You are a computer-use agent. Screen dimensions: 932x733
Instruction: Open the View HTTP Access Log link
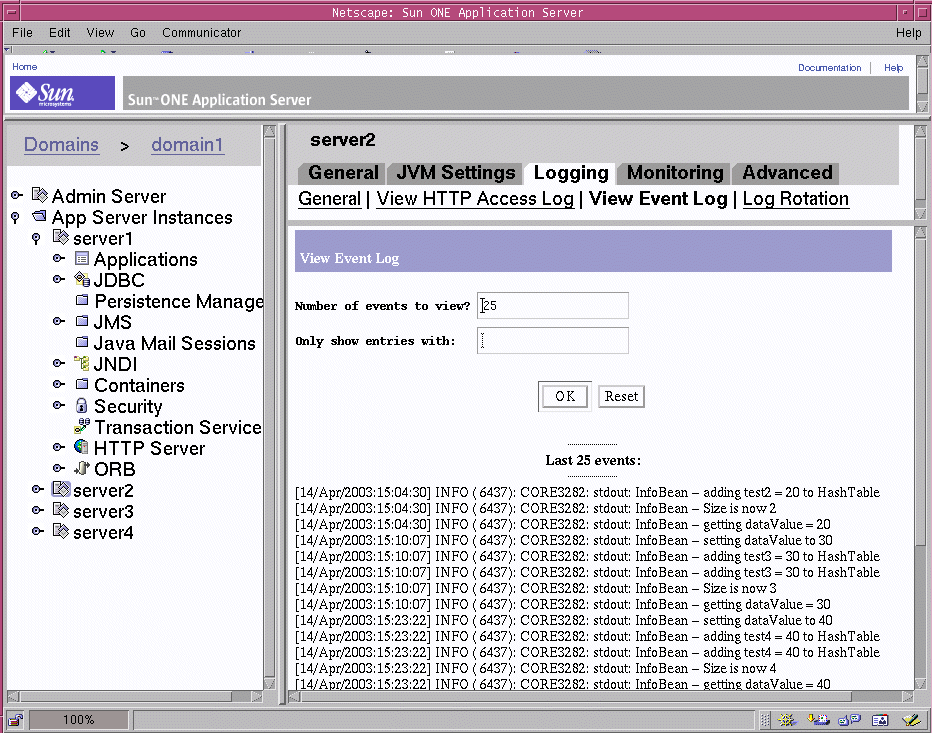tap(475, 199)
